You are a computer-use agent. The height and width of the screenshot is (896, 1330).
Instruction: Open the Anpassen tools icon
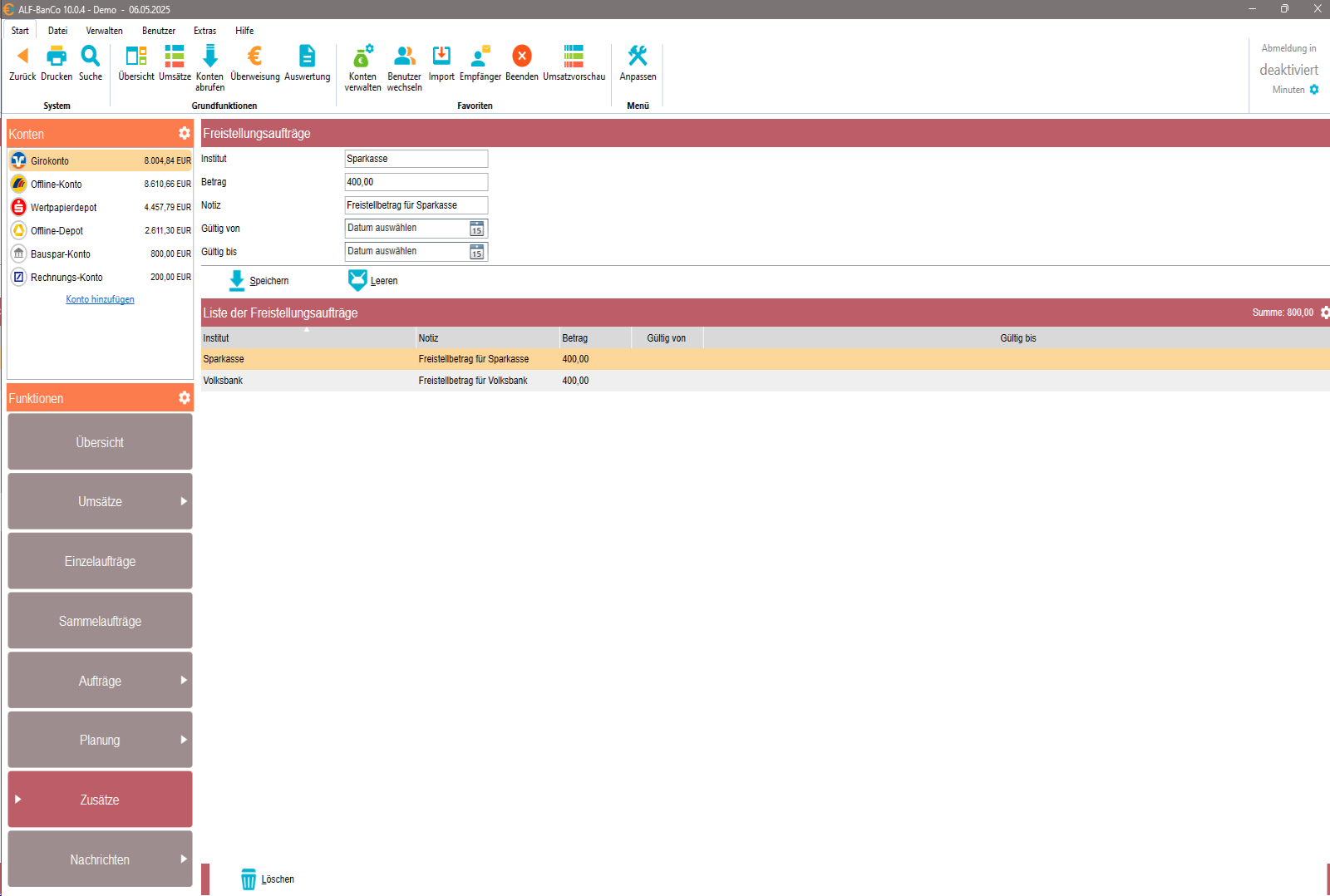(x=638, y=56)
